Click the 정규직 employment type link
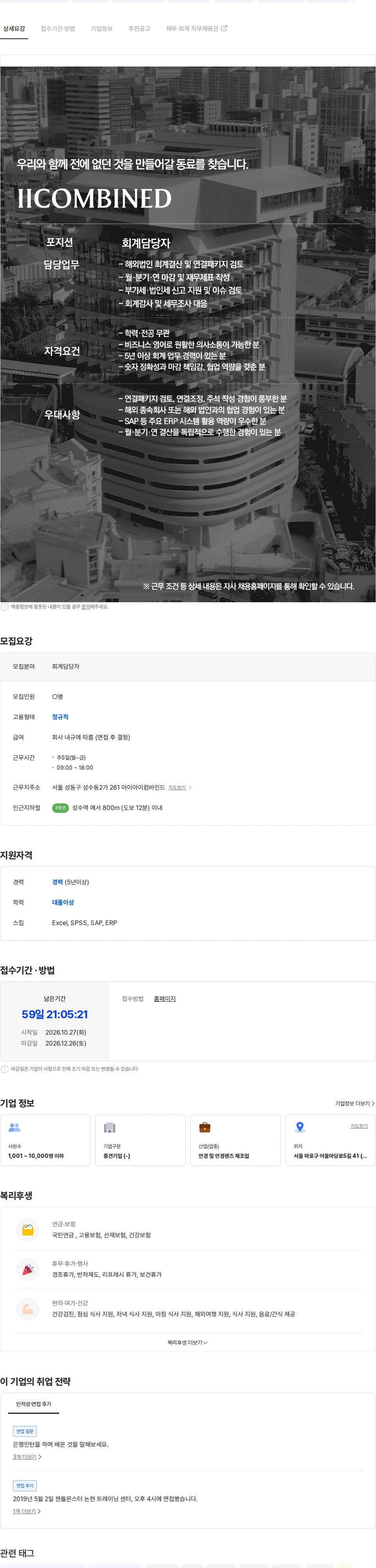The image size is (376, 1568). [x=60, y=717]
